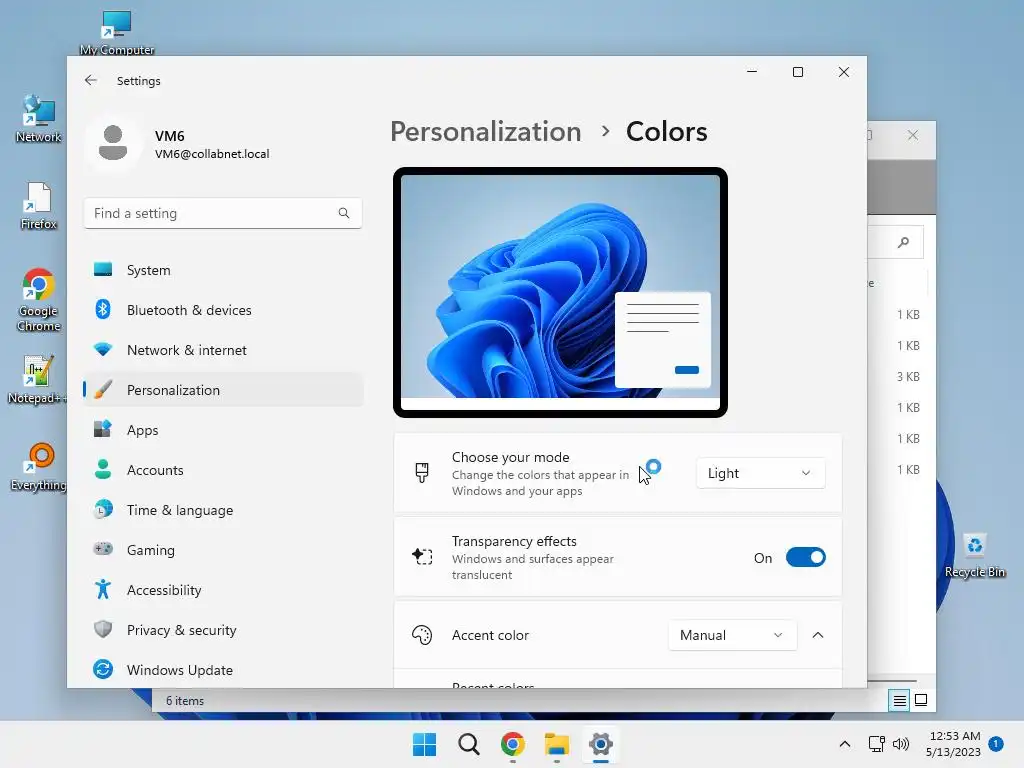
Task: Select the Firefox desktop shortcut
Action: [38, 206]
